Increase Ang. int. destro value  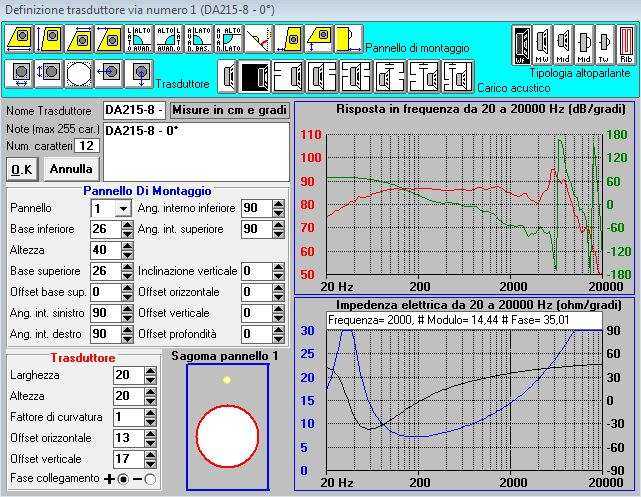coord(128,330)
